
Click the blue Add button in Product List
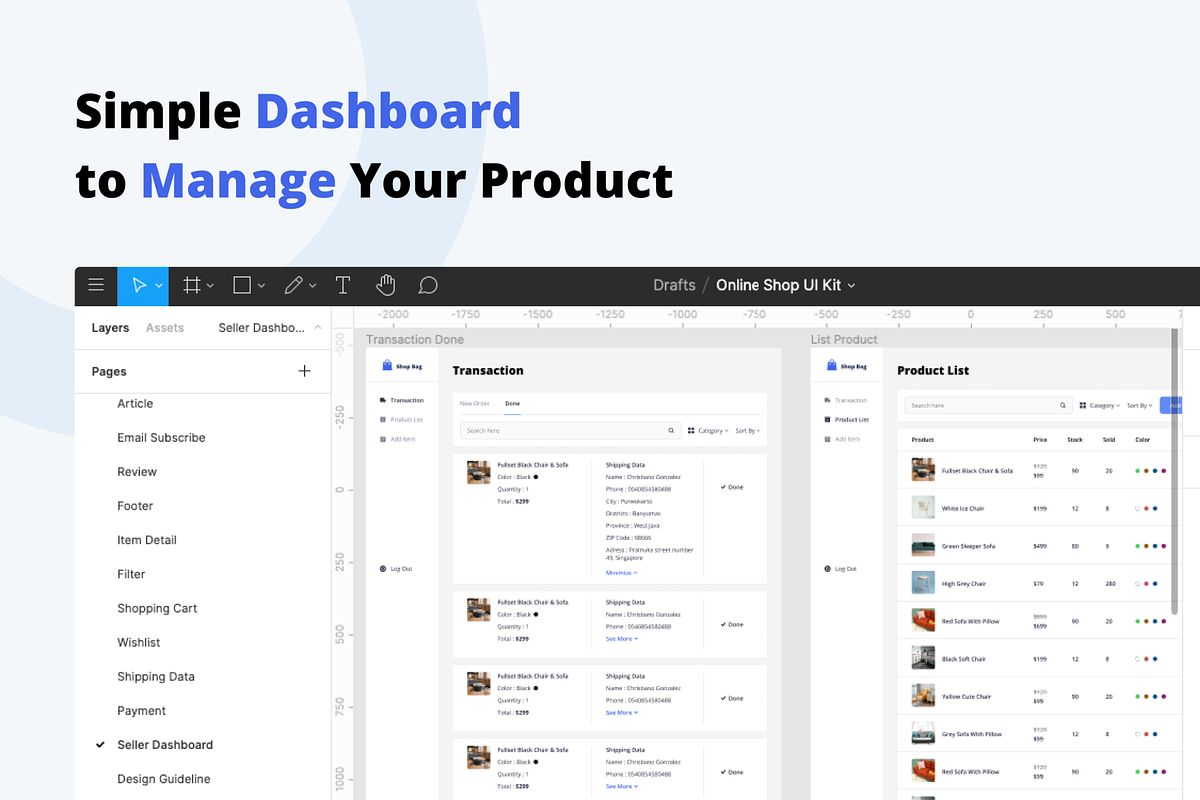(x=1171, y=405)
